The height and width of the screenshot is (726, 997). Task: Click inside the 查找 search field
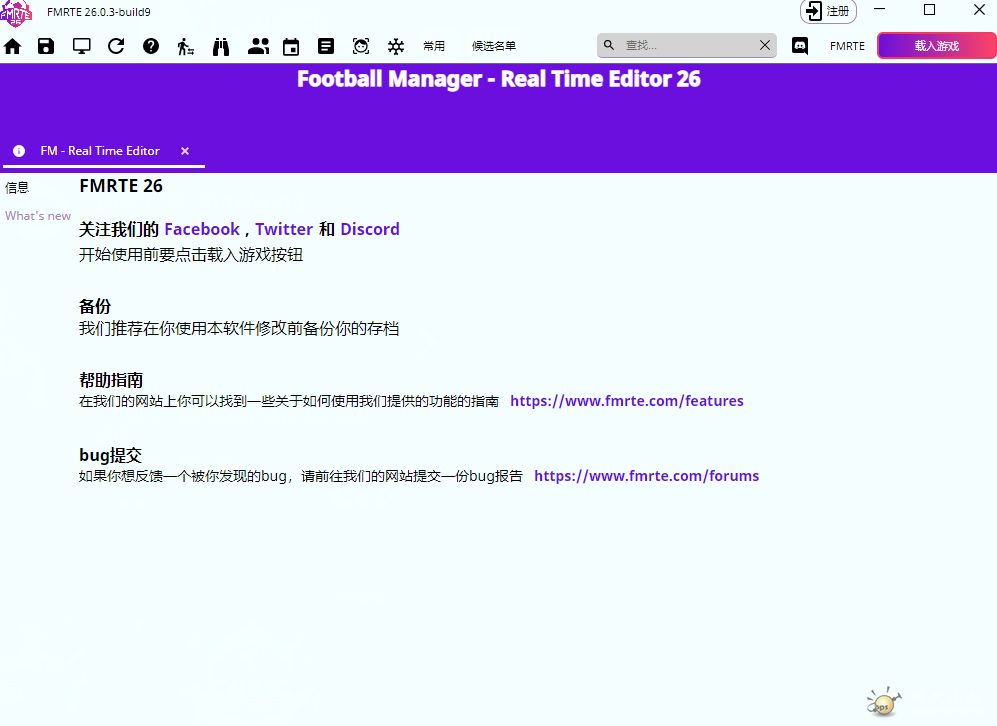(x=685, y=46)
